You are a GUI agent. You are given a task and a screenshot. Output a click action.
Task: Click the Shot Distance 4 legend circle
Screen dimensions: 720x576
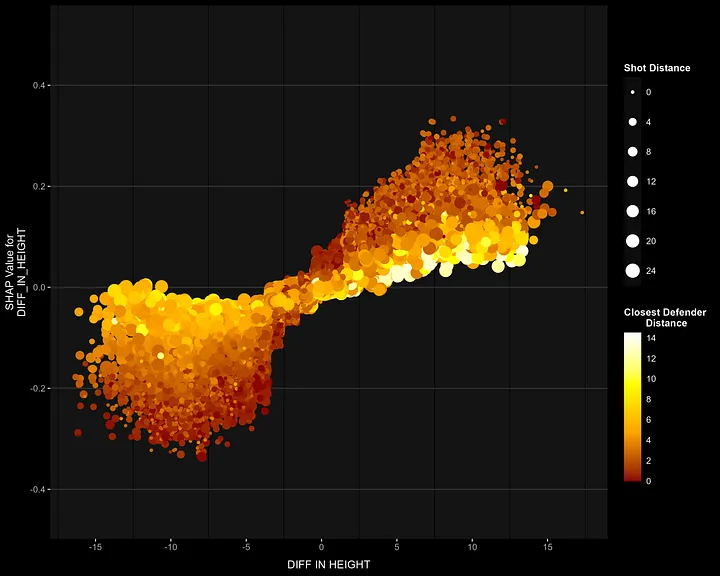(x=633, y=122)
